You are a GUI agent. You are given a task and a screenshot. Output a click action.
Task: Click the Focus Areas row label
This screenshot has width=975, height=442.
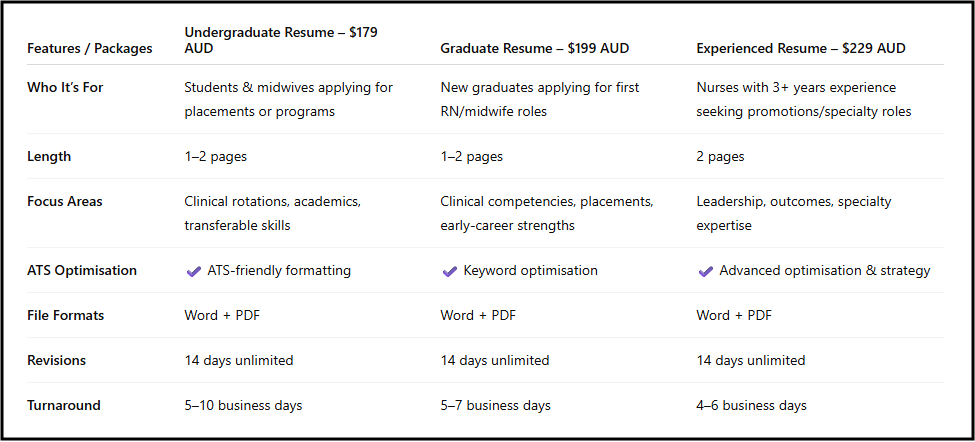65,202
